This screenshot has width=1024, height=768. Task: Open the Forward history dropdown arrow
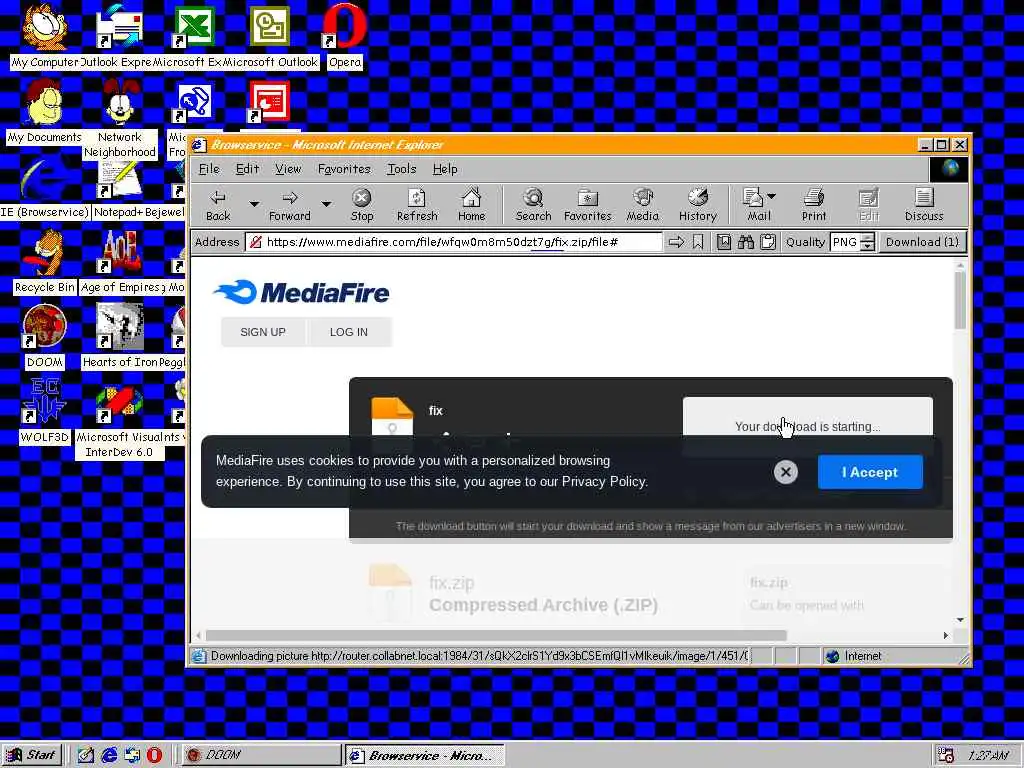tap(326, 204)
